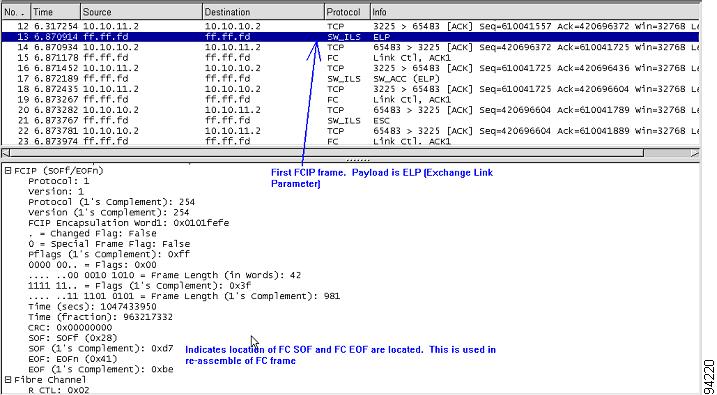This screenshot has width=717, height=395.
Task: Select EOF (1's Complement): 0xbe line
Action: click(101, 369)
